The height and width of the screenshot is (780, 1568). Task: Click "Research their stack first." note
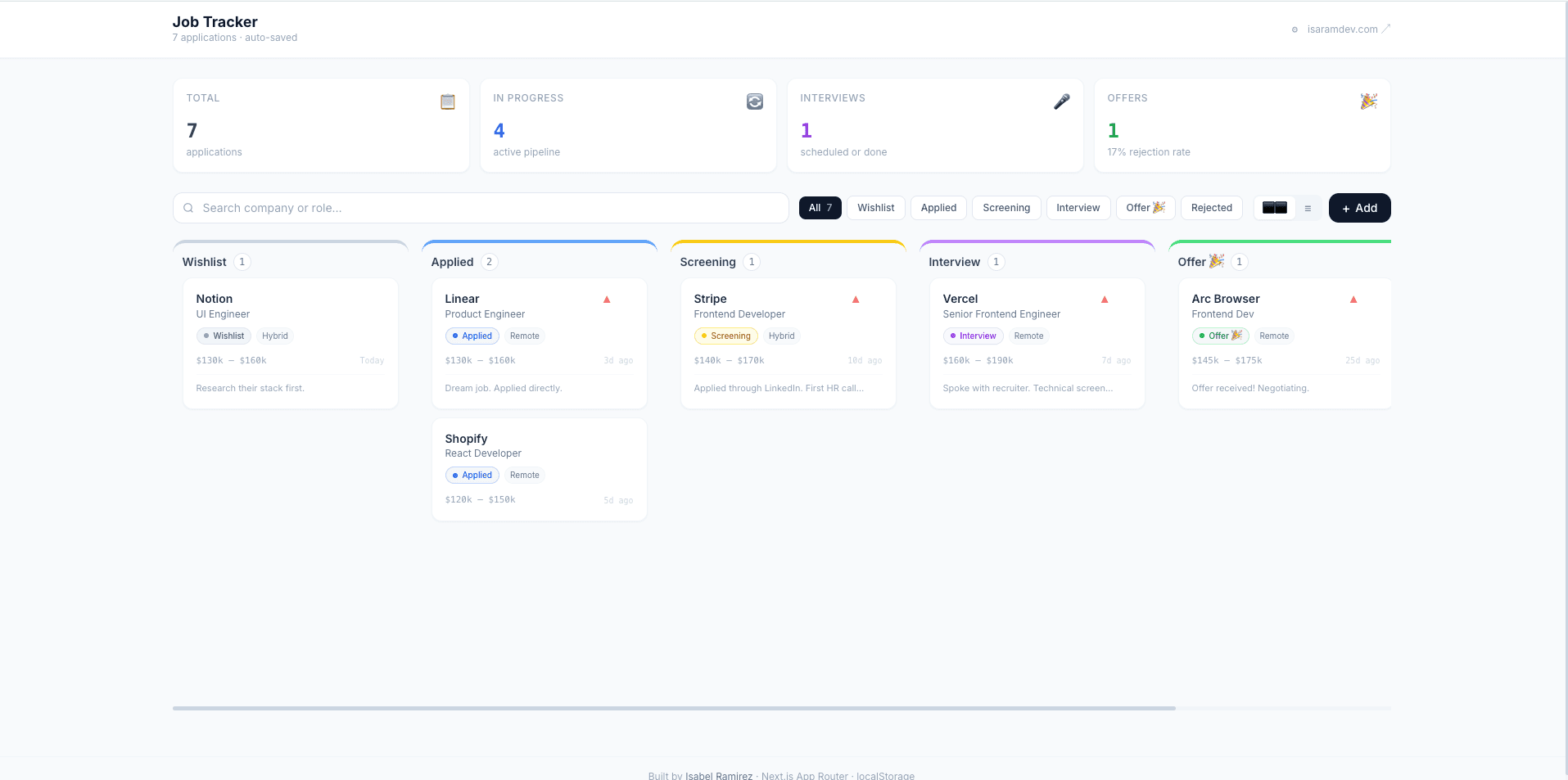point(251,388)
